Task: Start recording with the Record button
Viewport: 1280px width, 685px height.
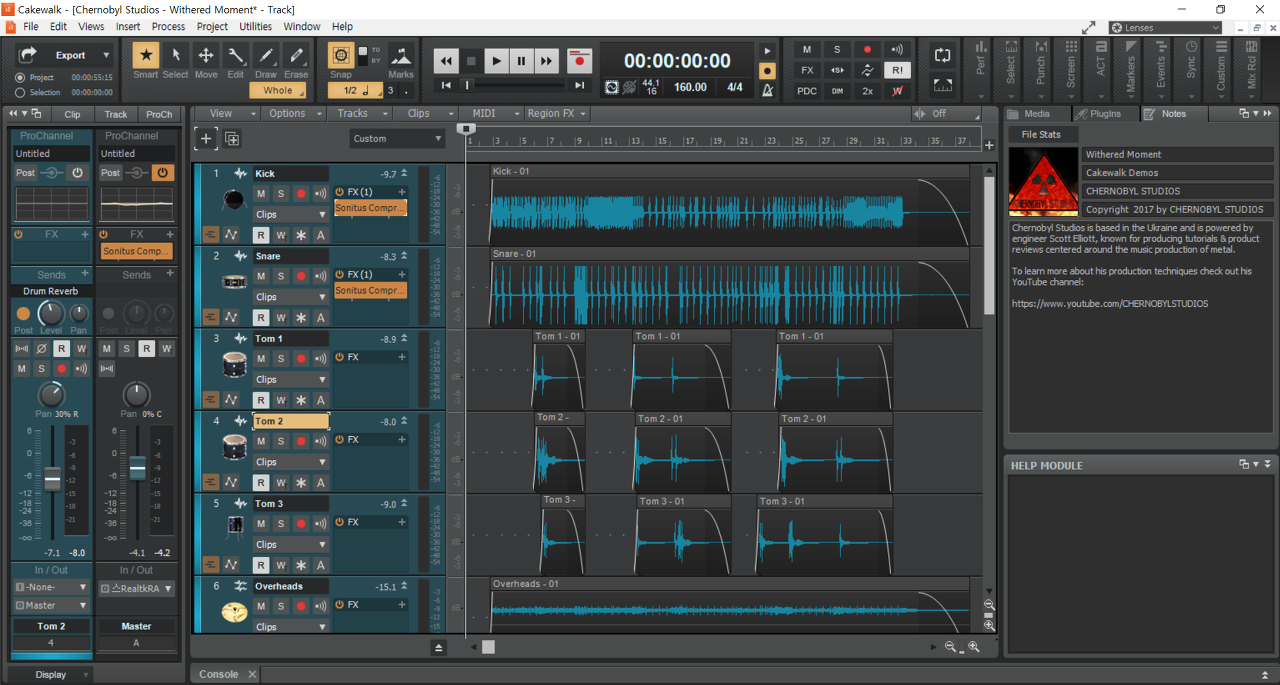Action: [579, 61]
